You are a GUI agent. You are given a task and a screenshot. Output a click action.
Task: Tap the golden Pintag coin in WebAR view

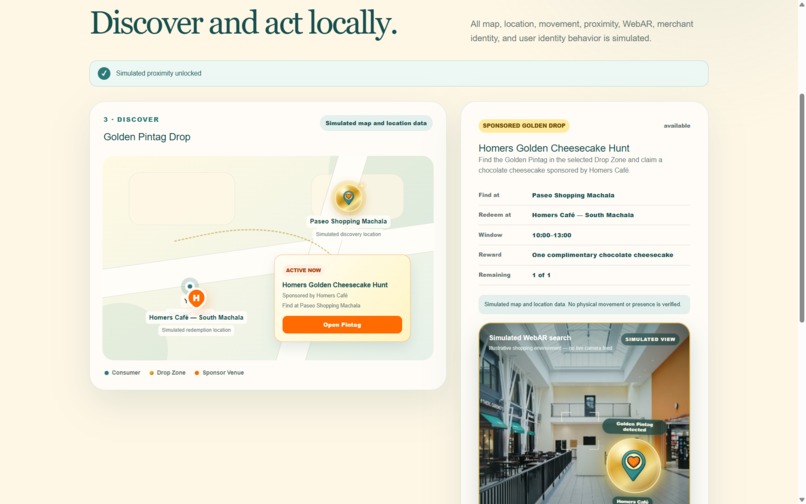tap(633, 464)
